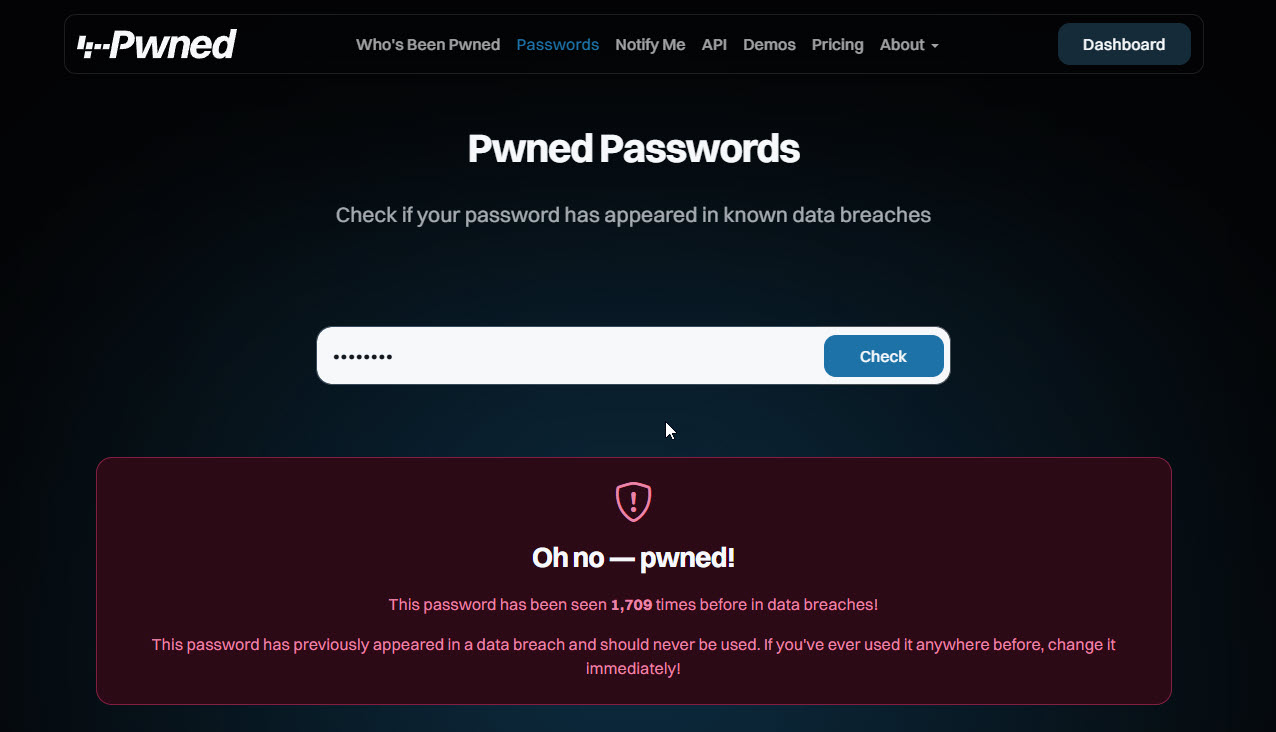
Task: Click 'This password has been seen' line
Action: pyautogui.click(x=498, y=605)
